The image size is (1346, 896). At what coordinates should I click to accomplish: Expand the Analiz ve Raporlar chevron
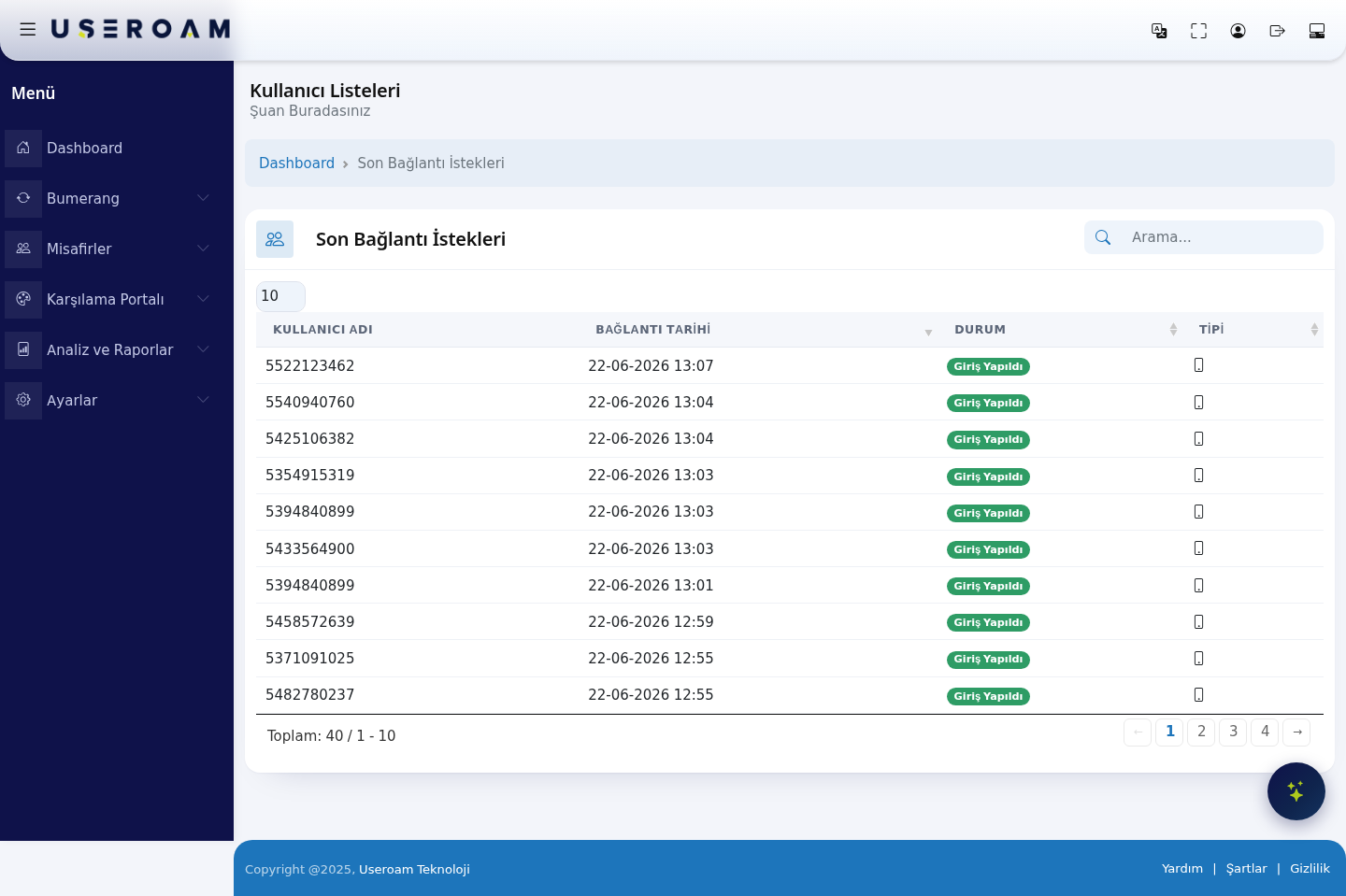[x=203, y=349]
